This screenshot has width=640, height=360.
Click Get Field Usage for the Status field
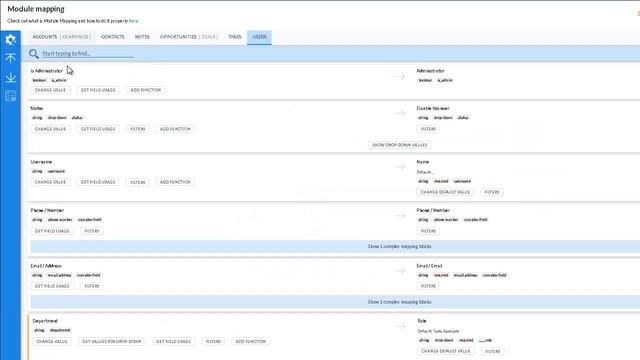[x=98, y=129]
